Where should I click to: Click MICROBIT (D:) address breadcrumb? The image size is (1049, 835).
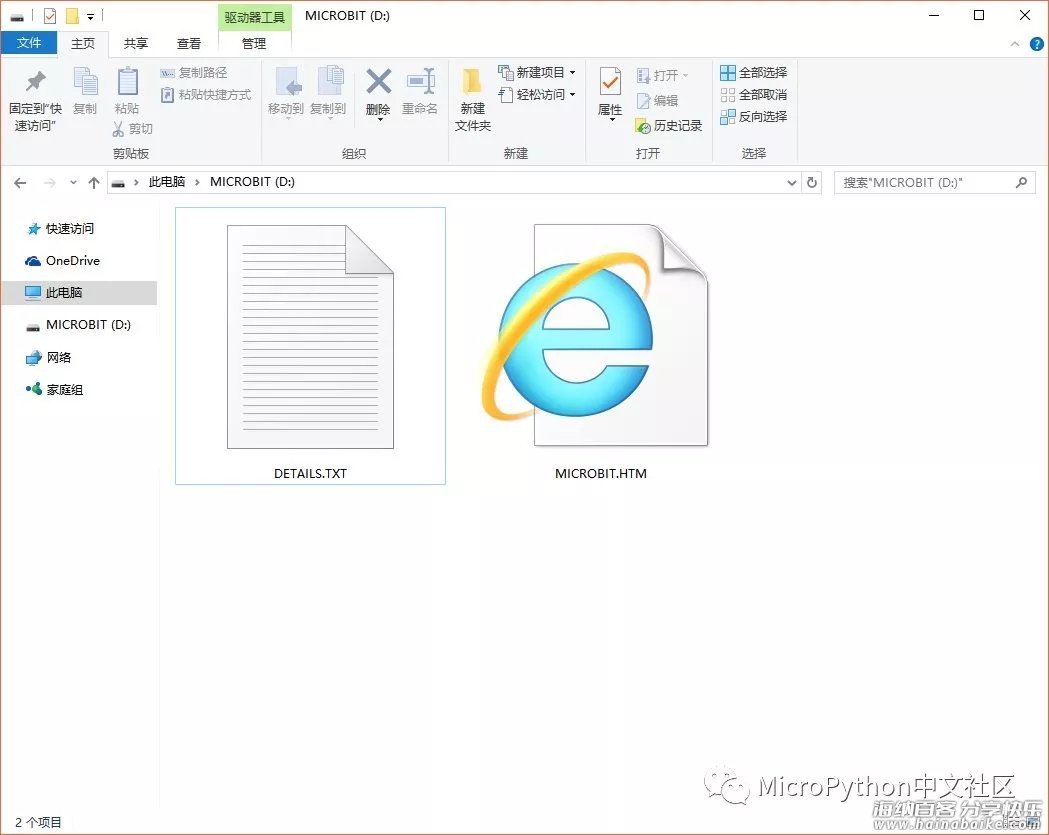pos(252,182)
